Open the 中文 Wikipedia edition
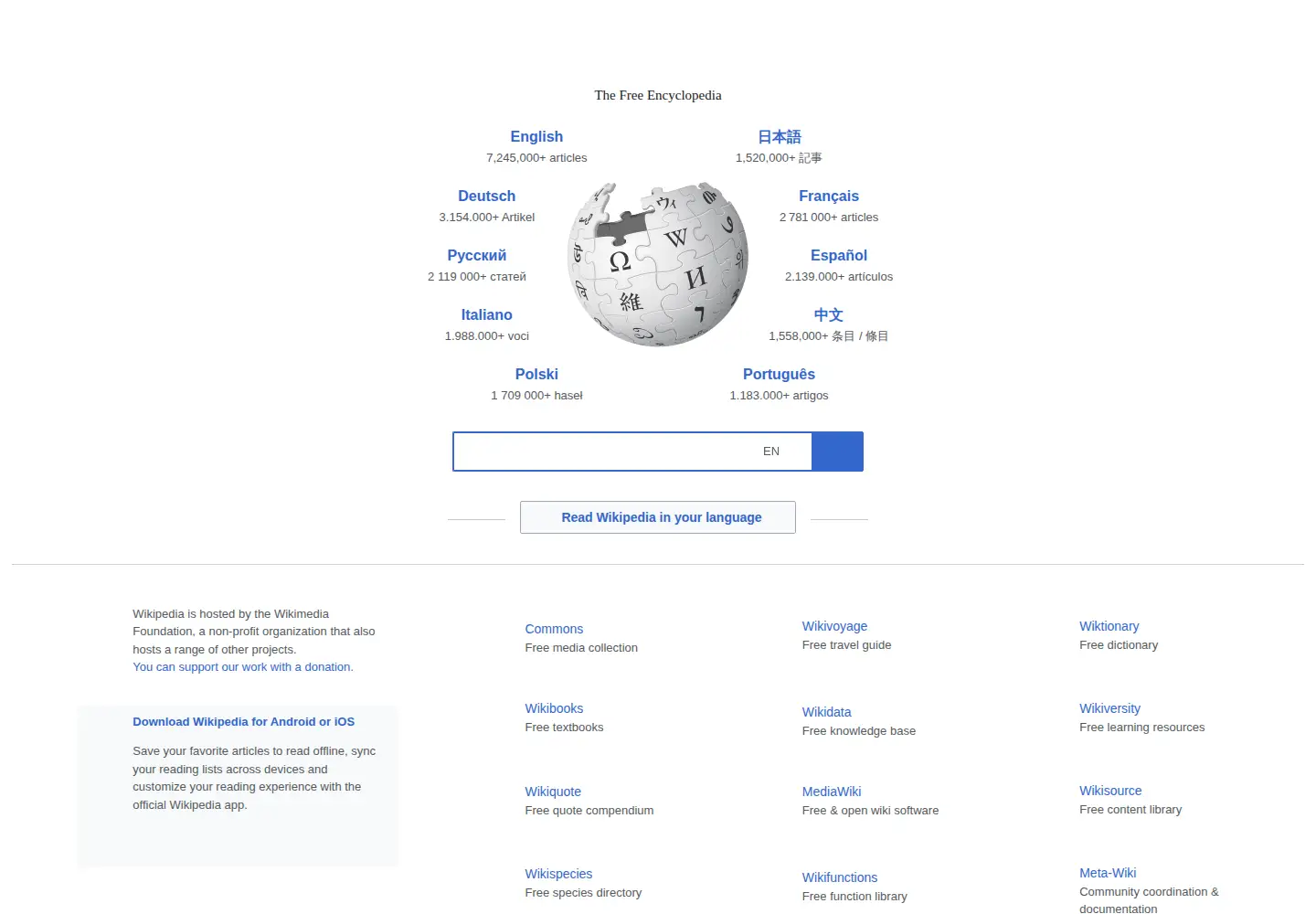The height and width of the screenshot is (914, 1316). pyautogui.click(x=829, y=314)
